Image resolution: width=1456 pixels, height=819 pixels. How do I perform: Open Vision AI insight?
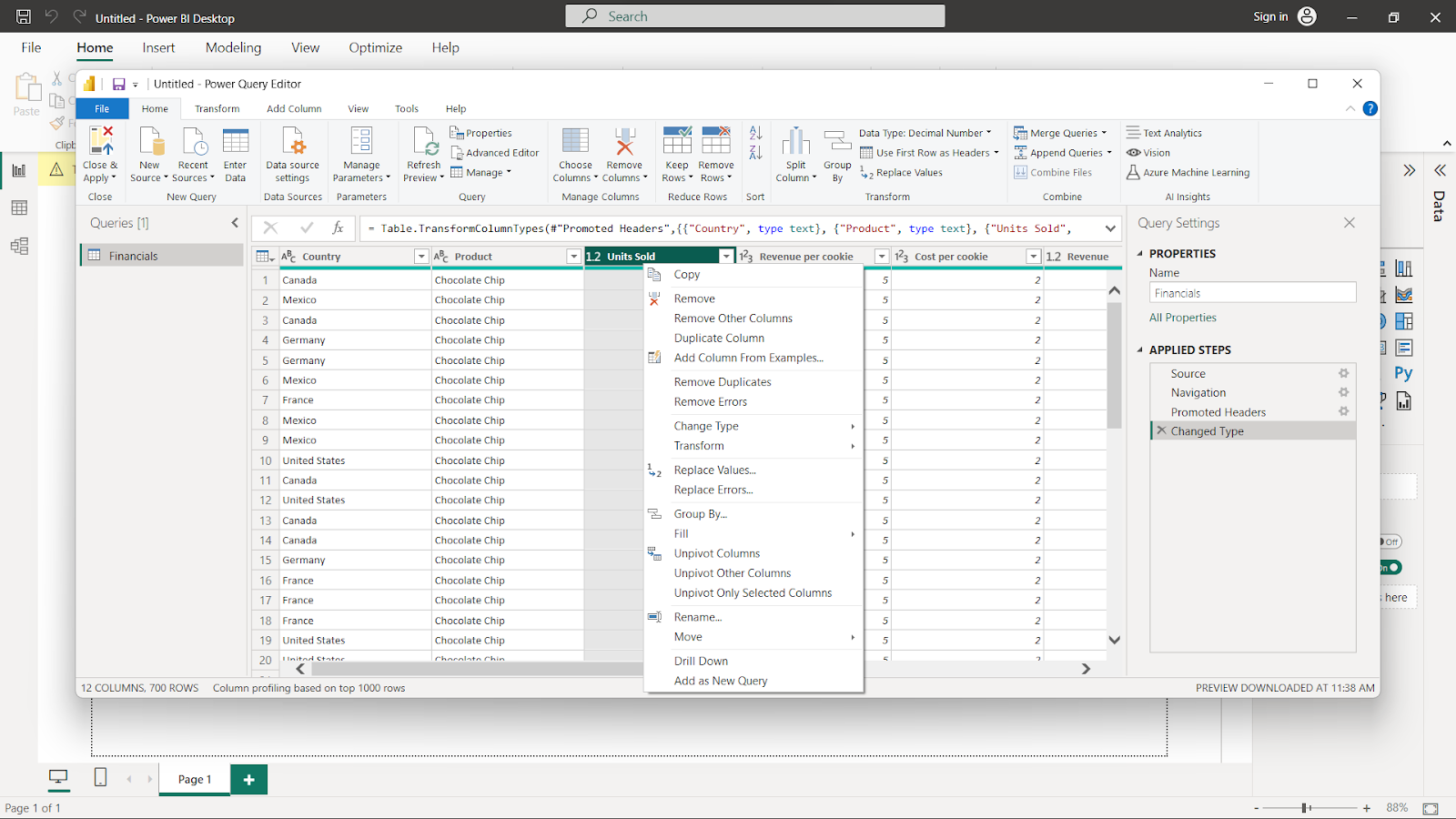coord(1148,153)
